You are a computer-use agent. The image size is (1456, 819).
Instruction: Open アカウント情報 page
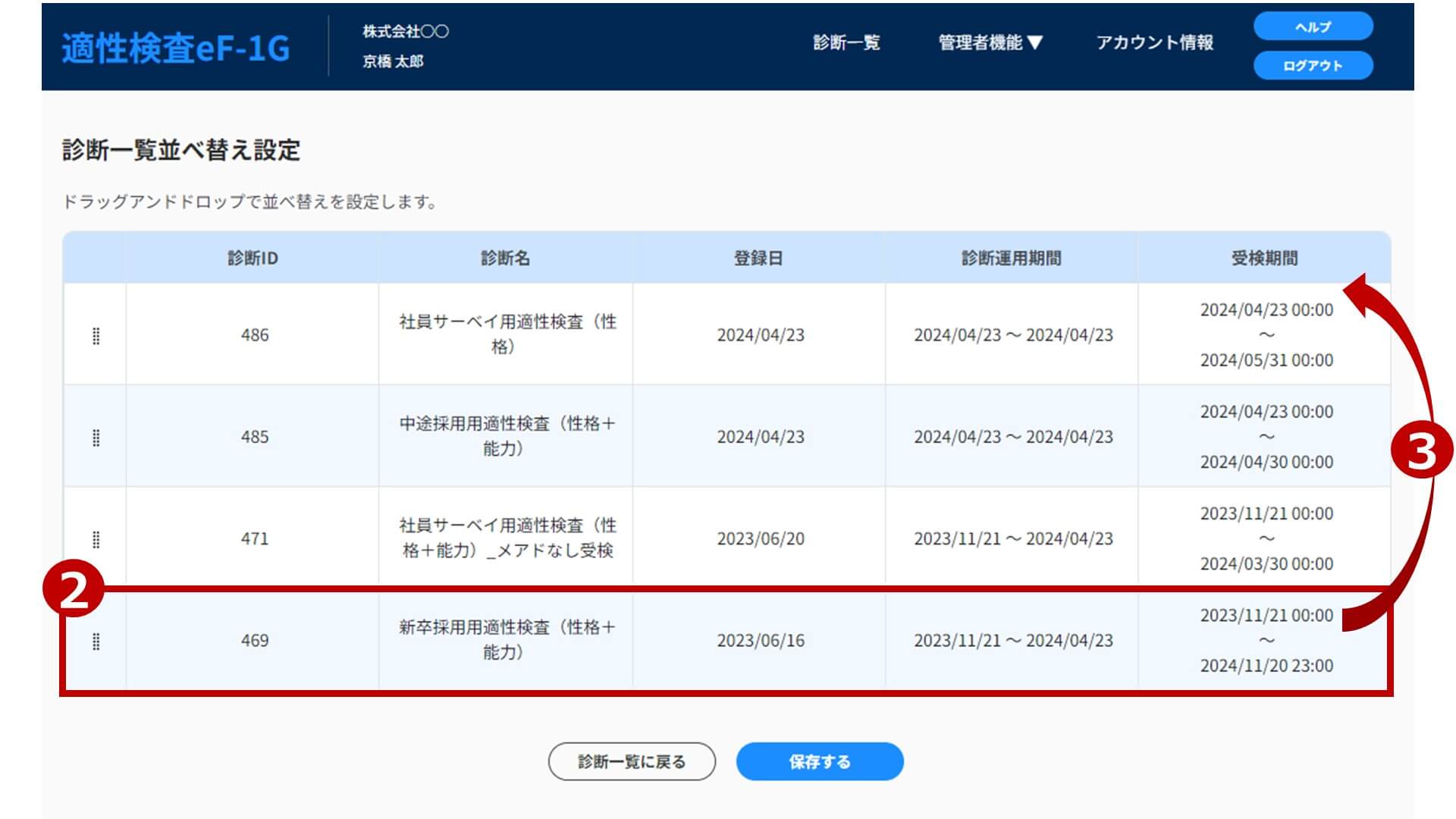click(1154, 42)
